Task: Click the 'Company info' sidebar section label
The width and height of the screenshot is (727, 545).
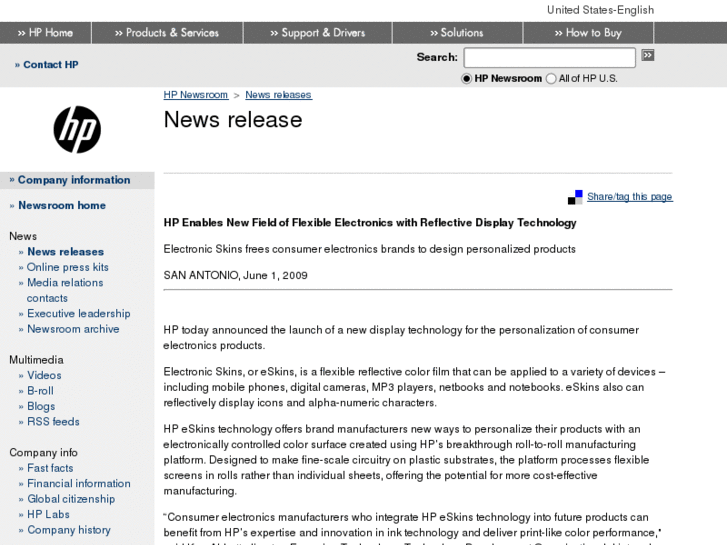Action: click(44, 453)
